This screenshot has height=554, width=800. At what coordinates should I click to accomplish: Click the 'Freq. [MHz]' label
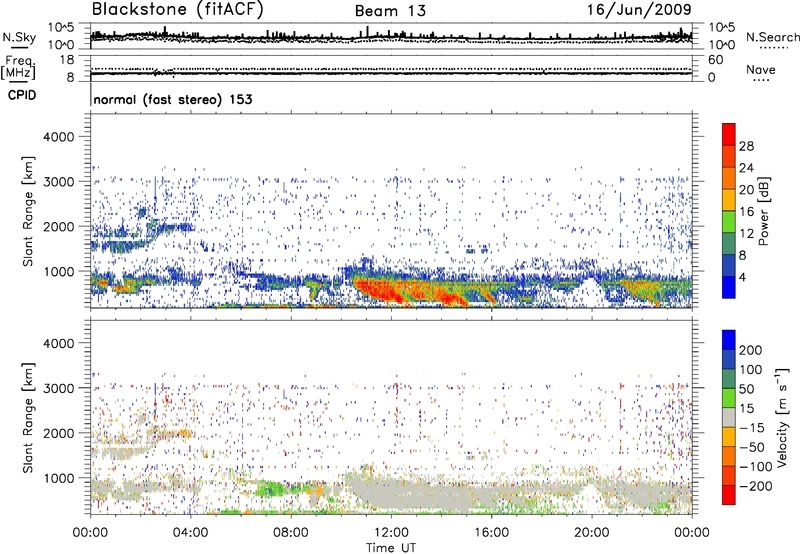[x=18, y=68]
